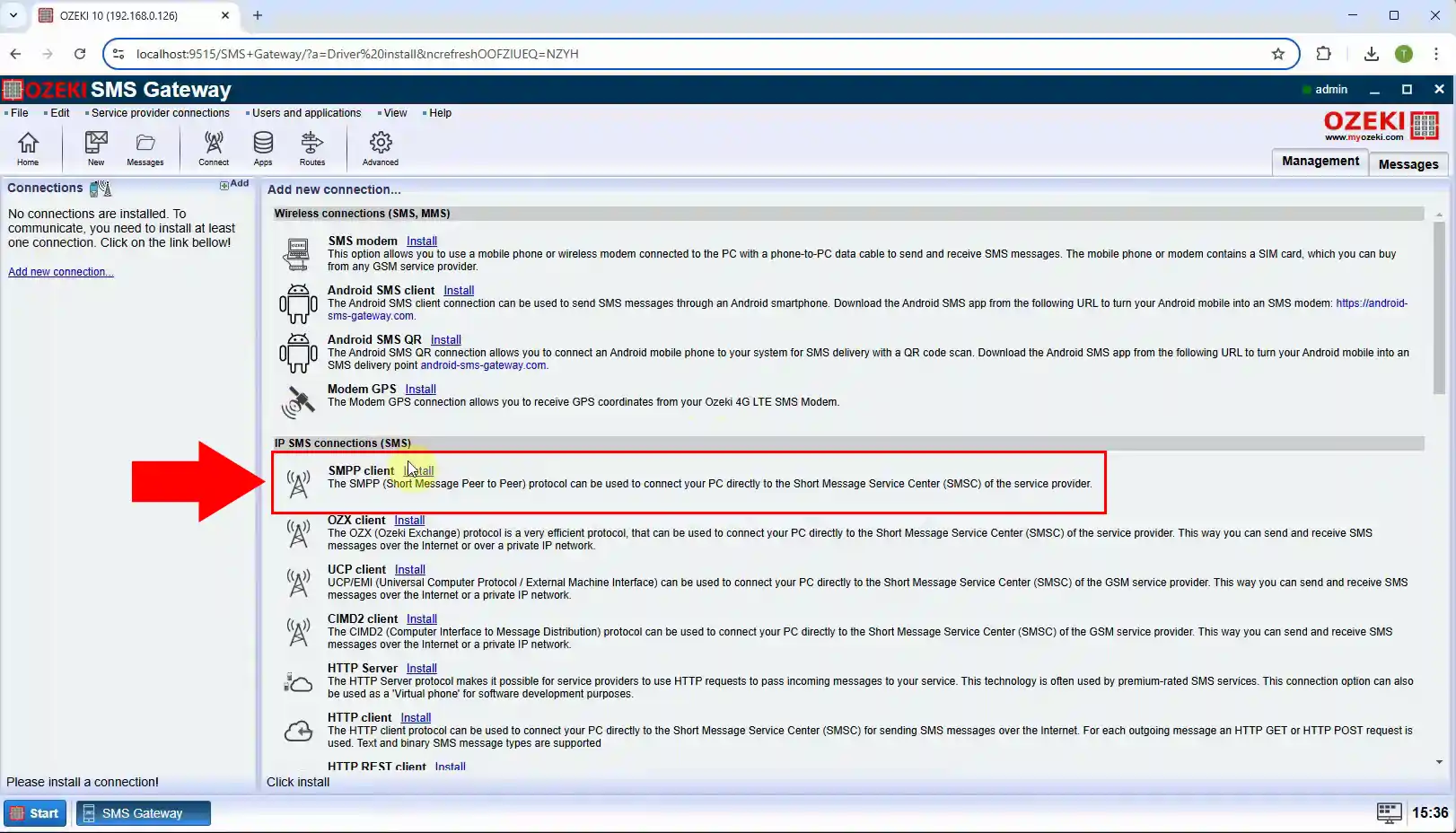Click connection list scrollbar down arrow

1439,762
